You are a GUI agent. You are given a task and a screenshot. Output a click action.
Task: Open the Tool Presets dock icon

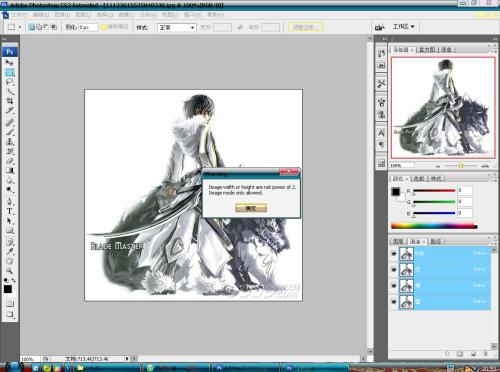[381, 83]
